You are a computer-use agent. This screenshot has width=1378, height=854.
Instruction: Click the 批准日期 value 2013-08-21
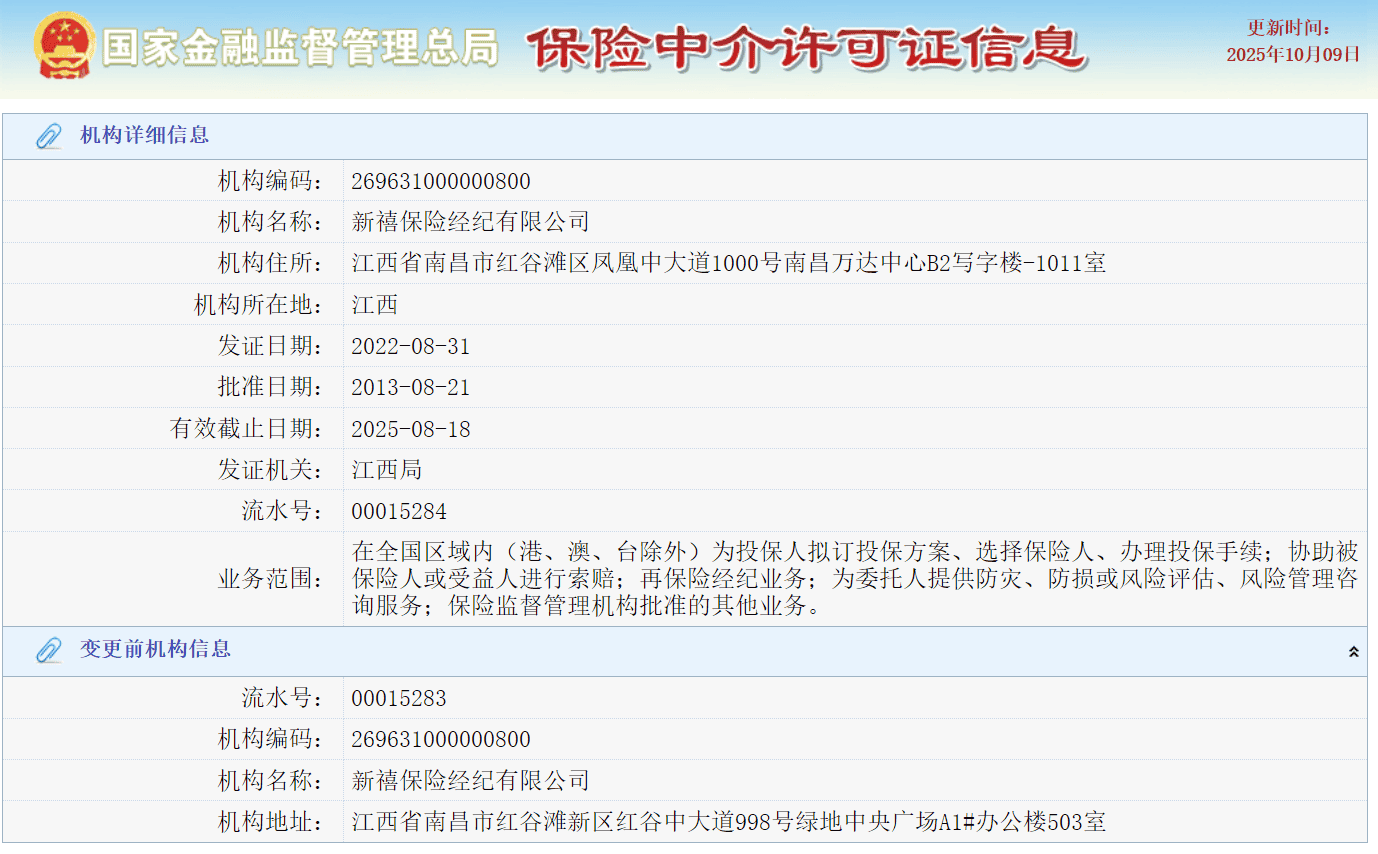pyautogui.click(x=410, y=388)
